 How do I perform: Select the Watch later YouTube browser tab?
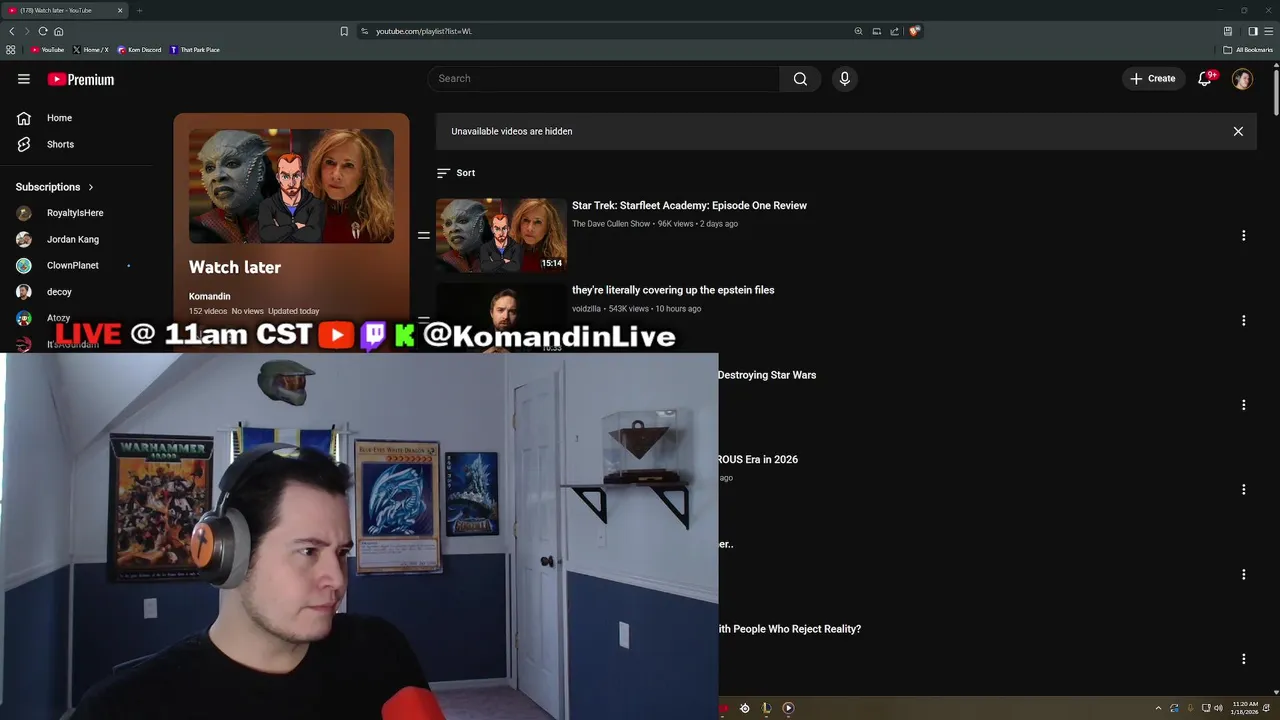click(65, 10)
